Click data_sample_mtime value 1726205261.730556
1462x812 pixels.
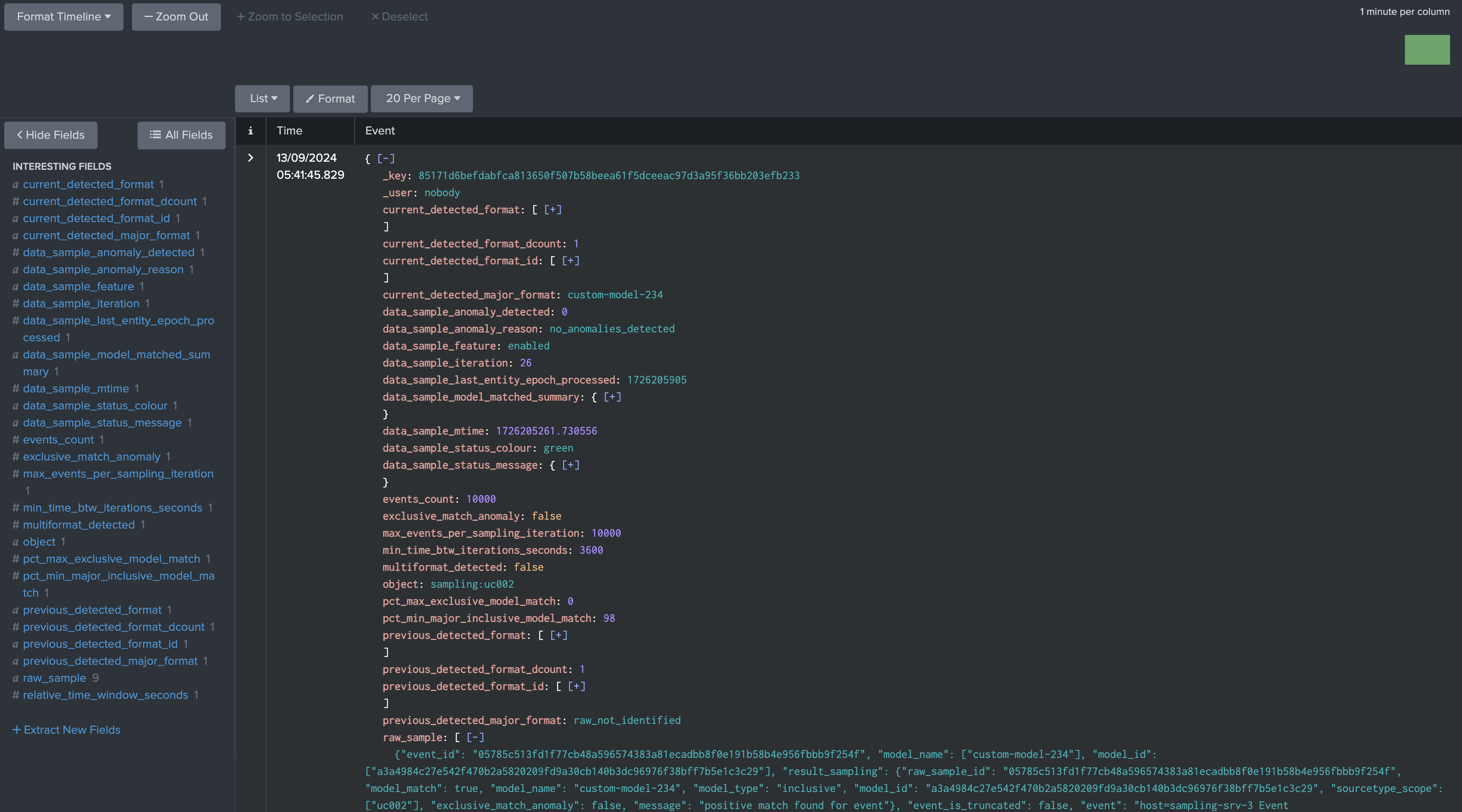pyautogui.click(x=546, y=431)
